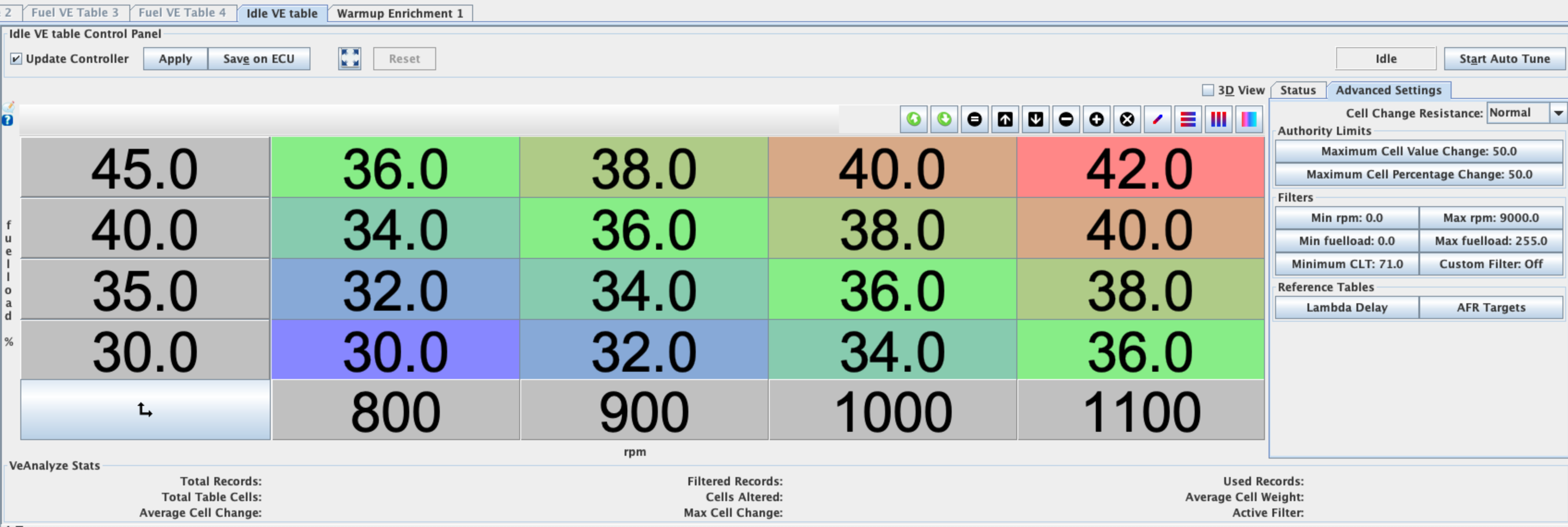Click the color gradient shading icon
The width and height of the screenshot is (1568, 527).
1248,119
